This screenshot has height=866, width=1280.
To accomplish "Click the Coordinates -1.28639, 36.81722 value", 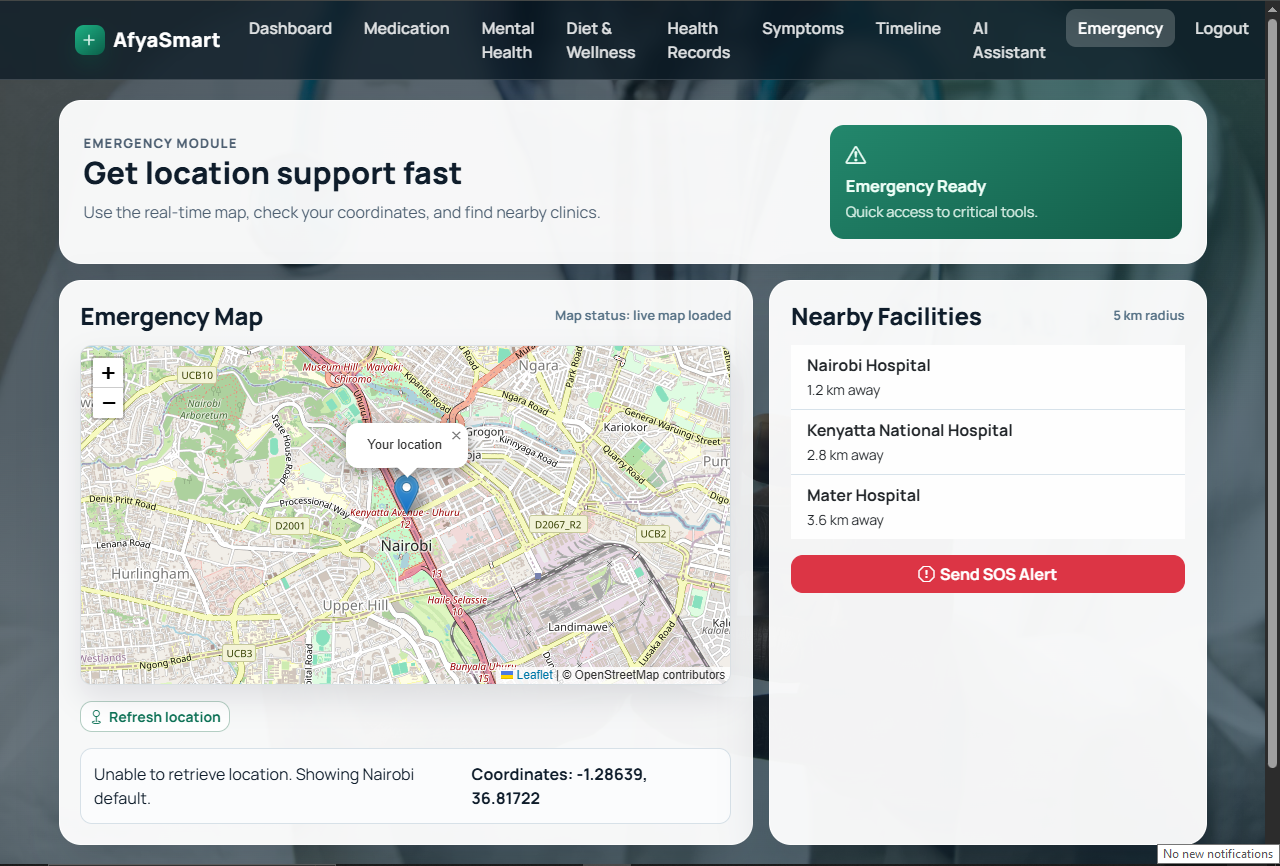I will pyautogui.click(x=559, y=786).
